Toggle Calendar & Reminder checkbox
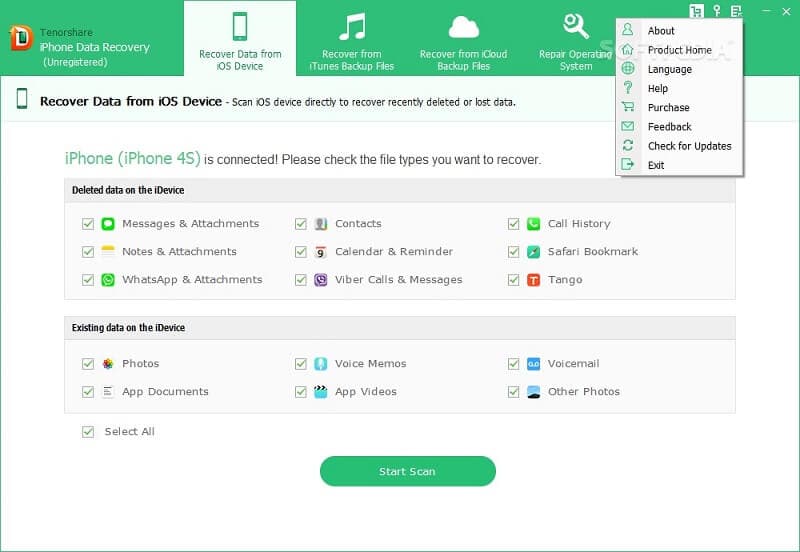This screenshot has width=800, height=552. (301, 252)
